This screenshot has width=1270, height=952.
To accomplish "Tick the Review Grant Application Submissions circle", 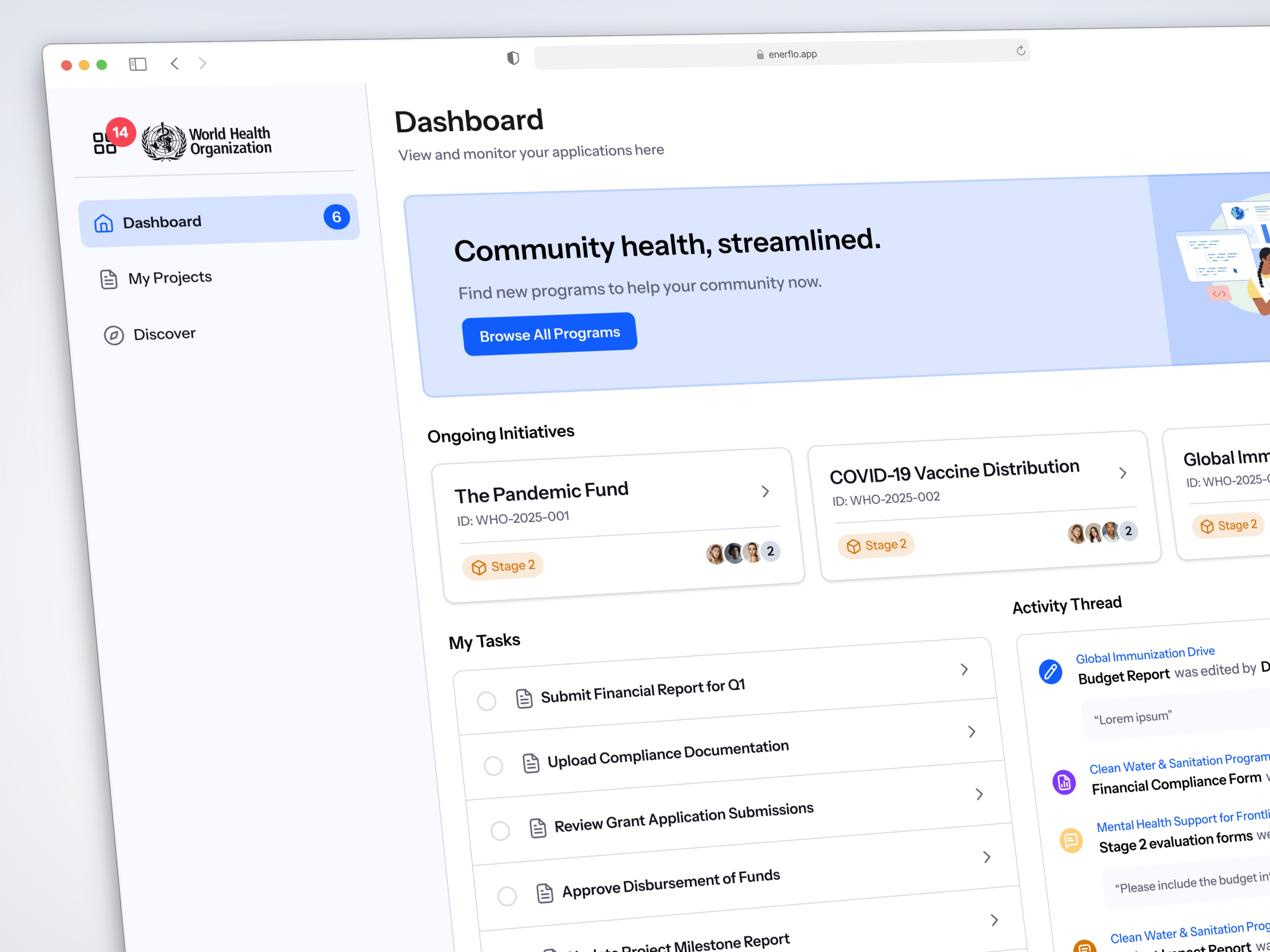I will coord(500,830).
